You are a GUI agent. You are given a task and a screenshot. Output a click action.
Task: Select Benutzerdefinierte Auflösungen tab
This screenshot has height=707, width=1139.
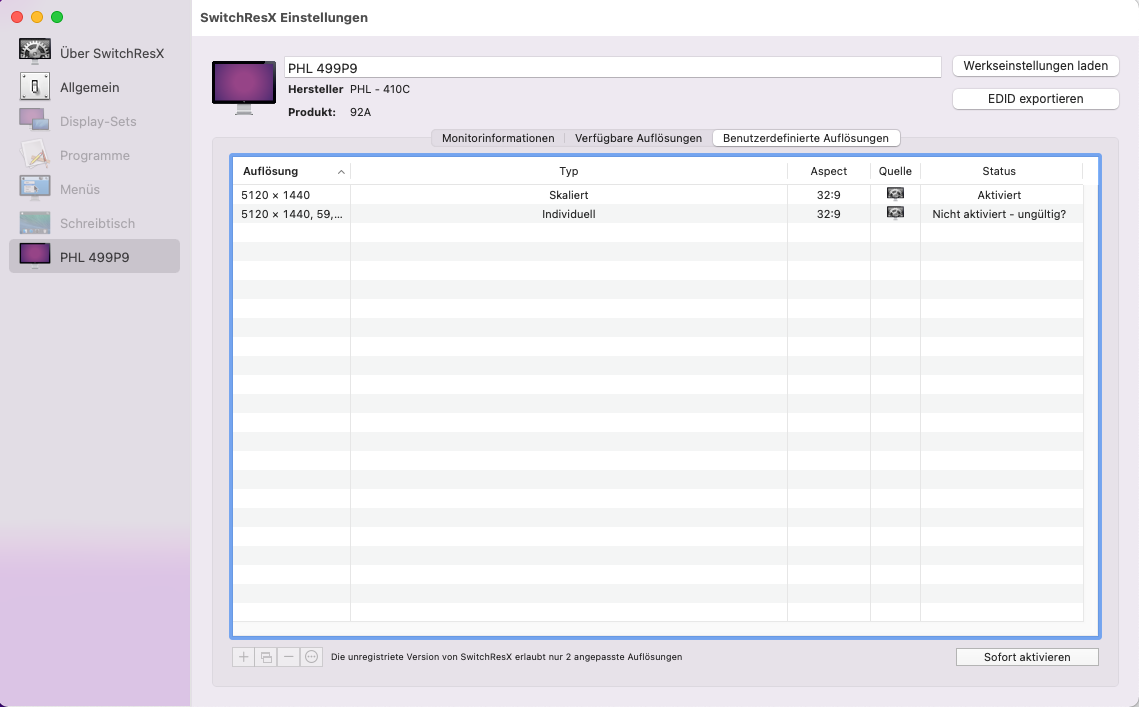pyautogui.click(x=806, y=138)
